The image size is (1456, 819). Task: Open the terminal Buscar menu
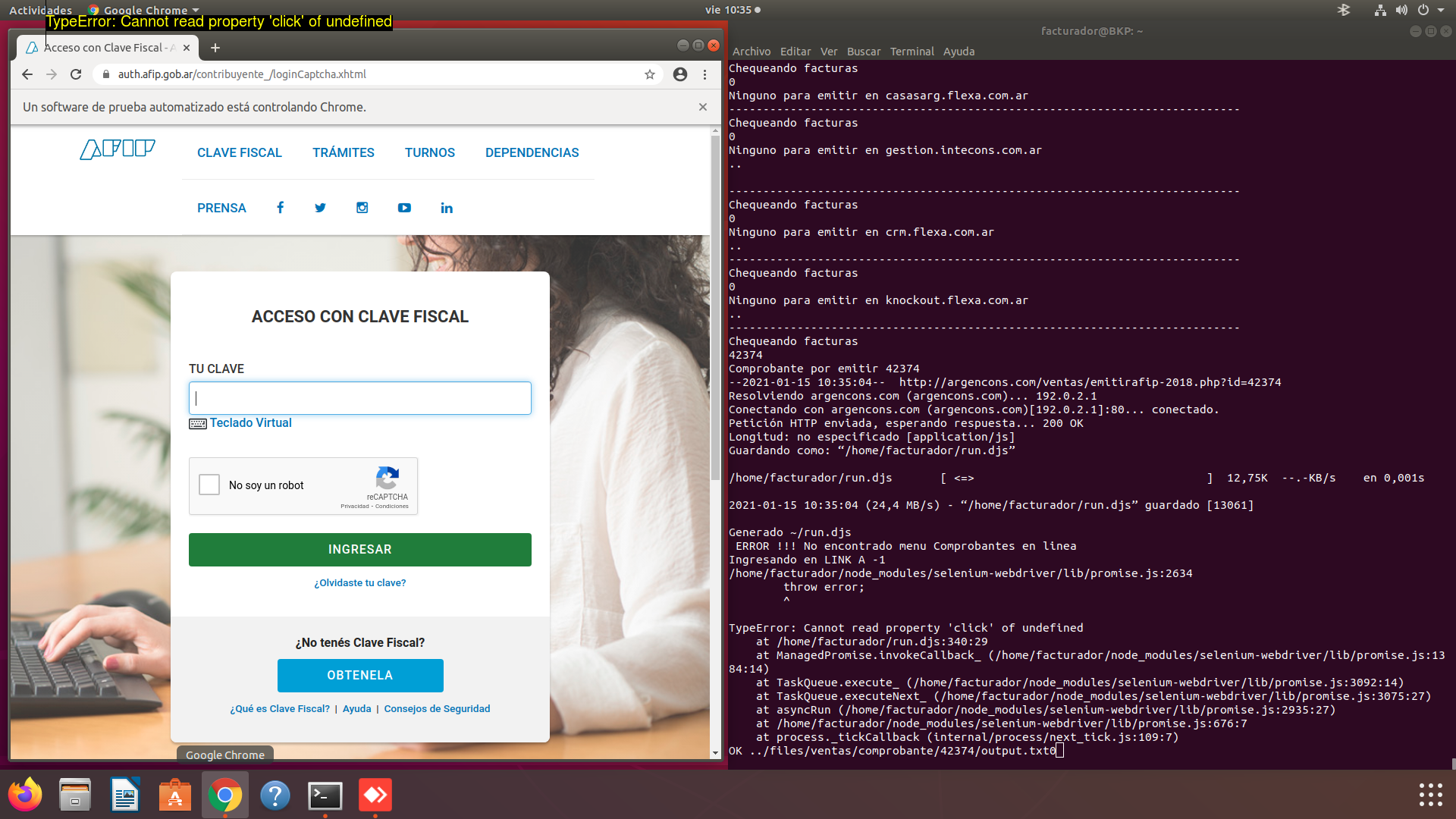pos(864,52)
